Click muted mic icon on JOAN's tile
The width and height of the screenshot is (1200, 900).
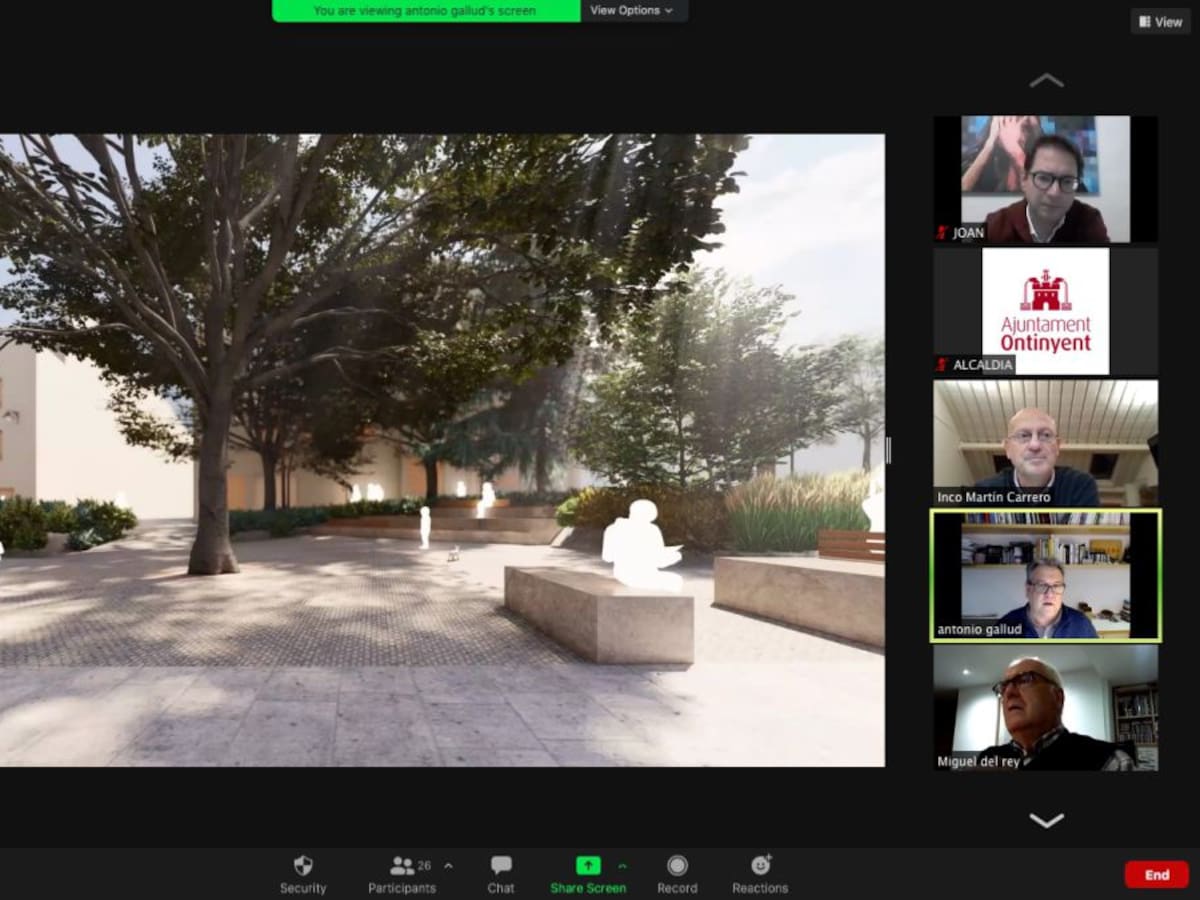942,233
